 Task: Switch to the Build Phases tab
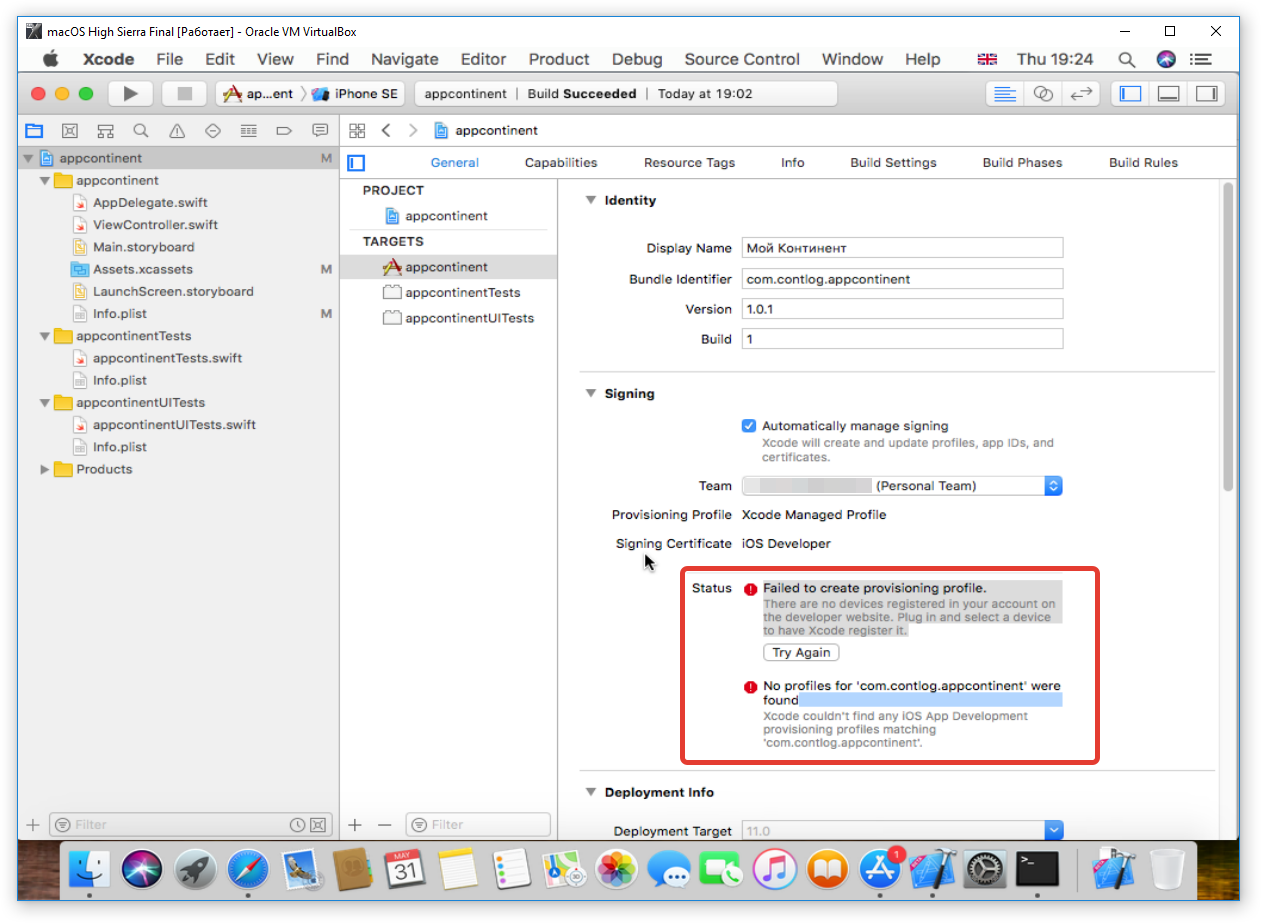click(1022, 163)
